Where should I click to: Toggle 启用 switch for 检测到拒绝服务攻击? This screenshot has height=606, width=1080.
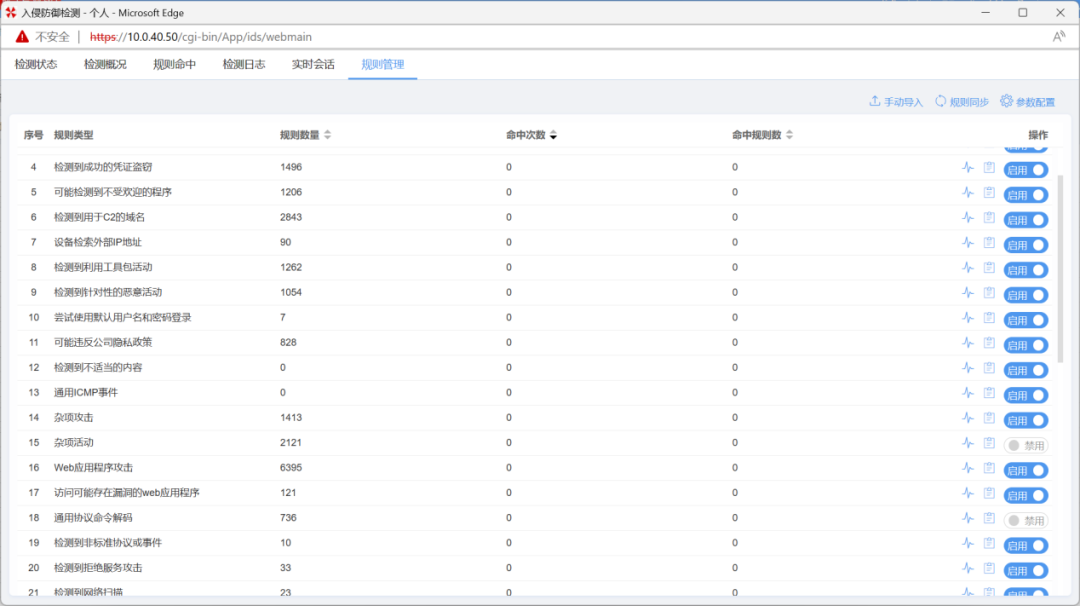pyautogui.click(x=1026, y=571)
